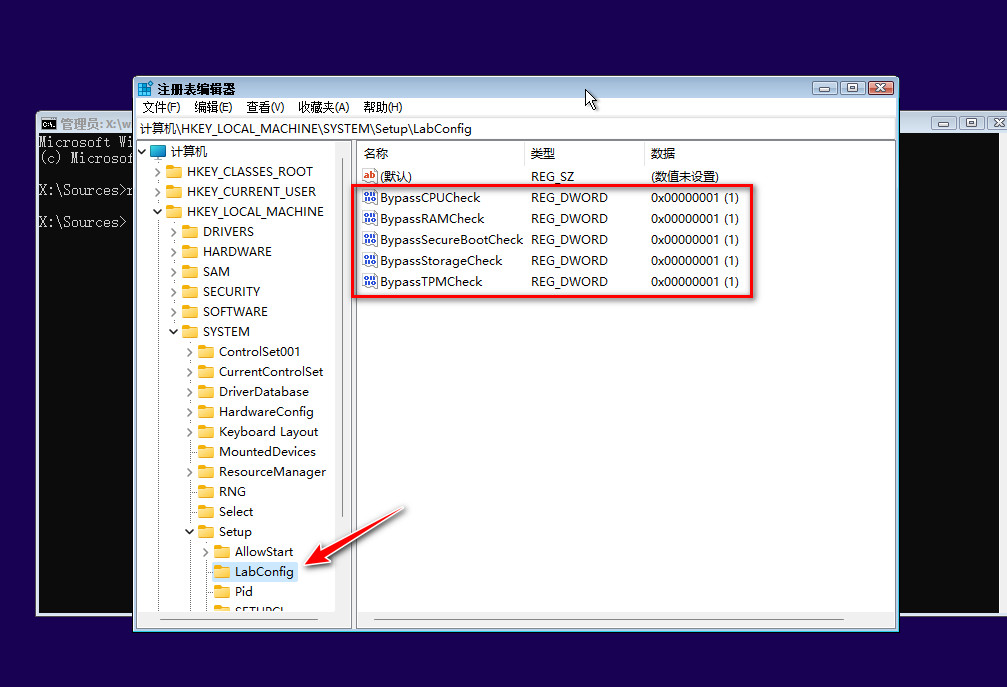Open the 查看(V) menu
Screen dimensions: 1007x687
(x=265, y=107)
